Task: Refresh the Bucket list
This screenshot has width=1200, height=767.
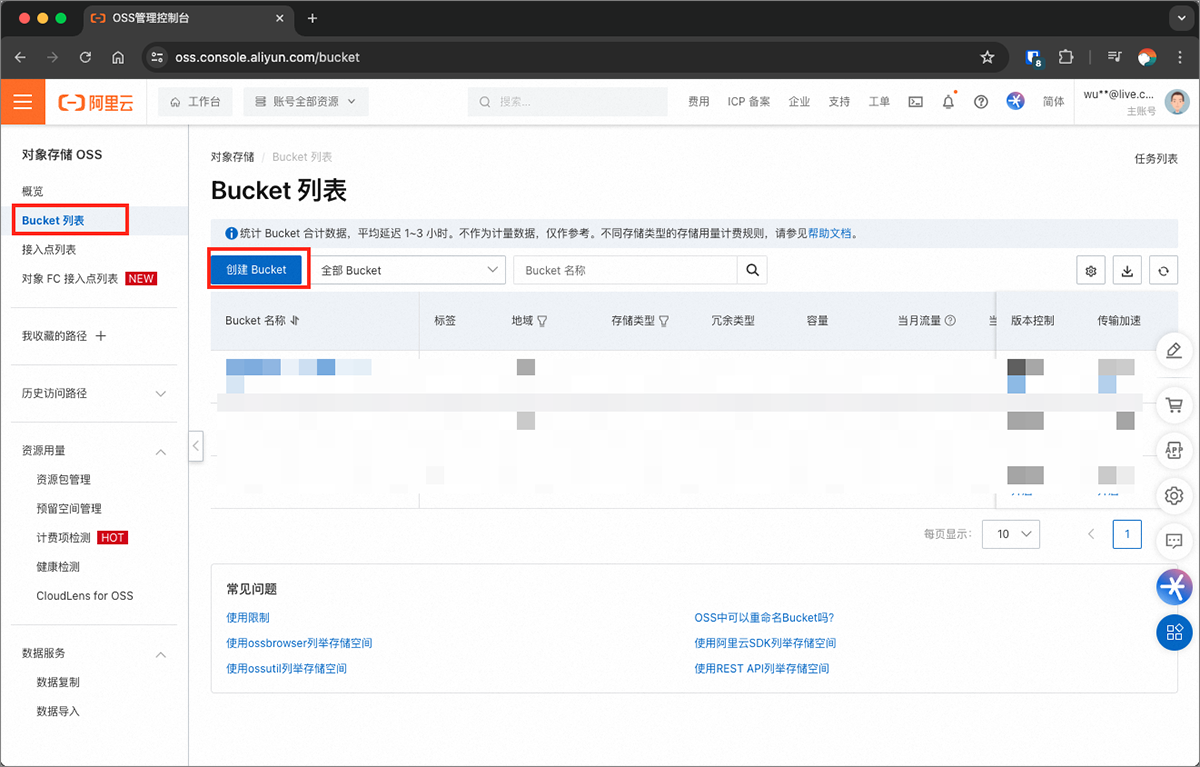Action: pyautogui.click(x=1163, y=270)
